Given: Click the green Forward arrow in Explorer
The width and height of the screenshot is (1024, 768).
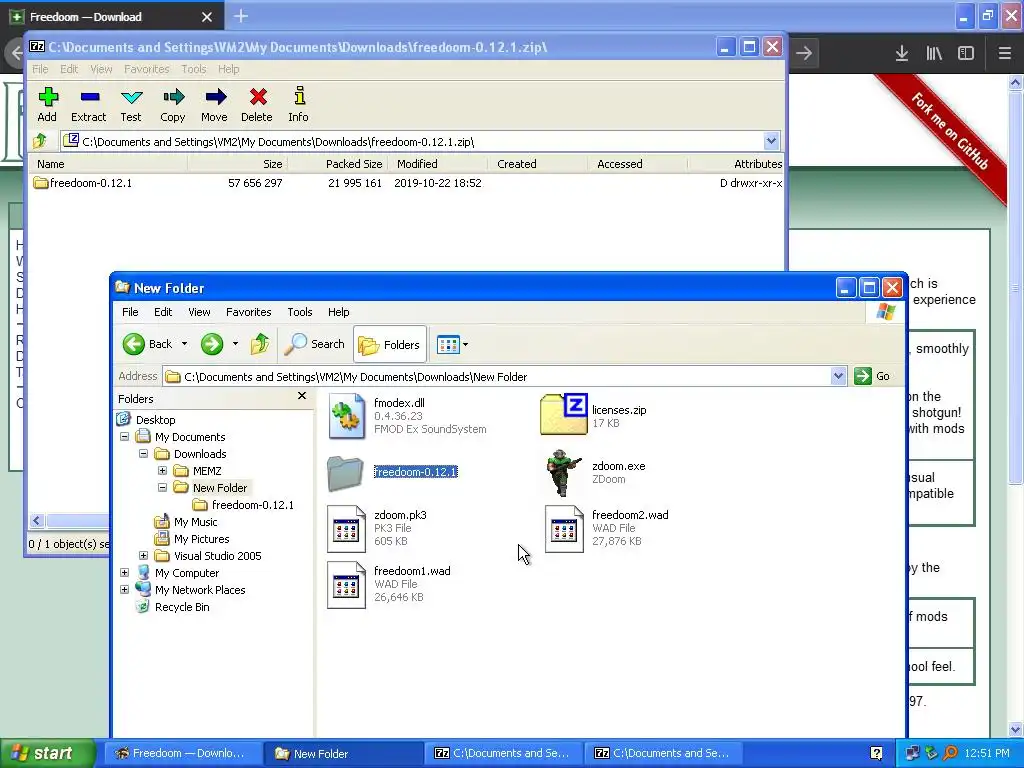Looking at the screenshot, I should tap(212, 344).
